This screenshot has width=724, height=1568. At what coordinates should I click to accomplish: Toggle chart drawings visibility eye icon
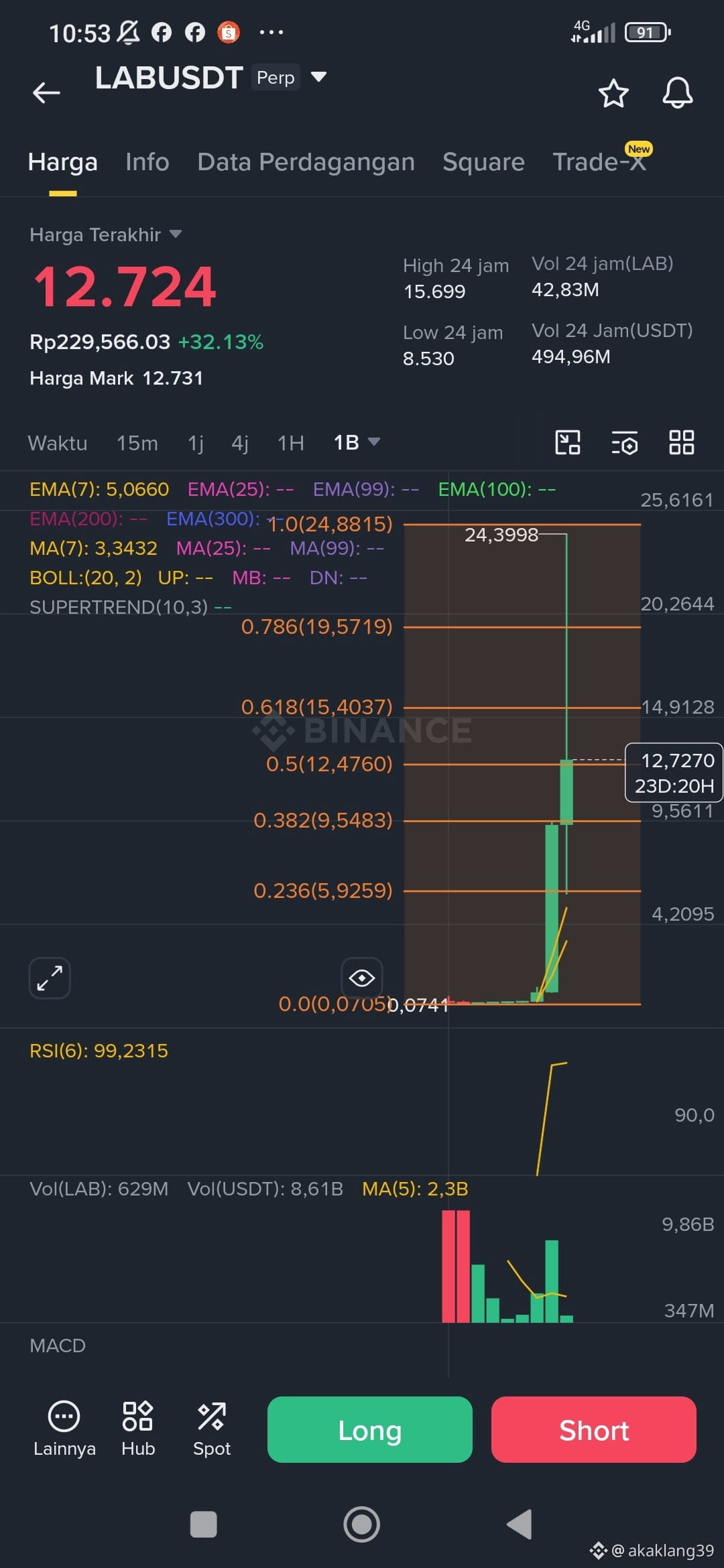click(362, 978)
